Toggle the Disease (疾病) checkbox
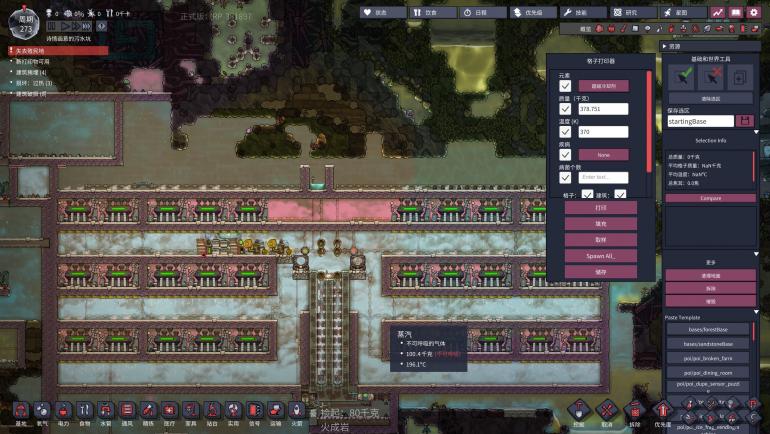This screenshot has width=770, height=434. (x=565, y=155)
